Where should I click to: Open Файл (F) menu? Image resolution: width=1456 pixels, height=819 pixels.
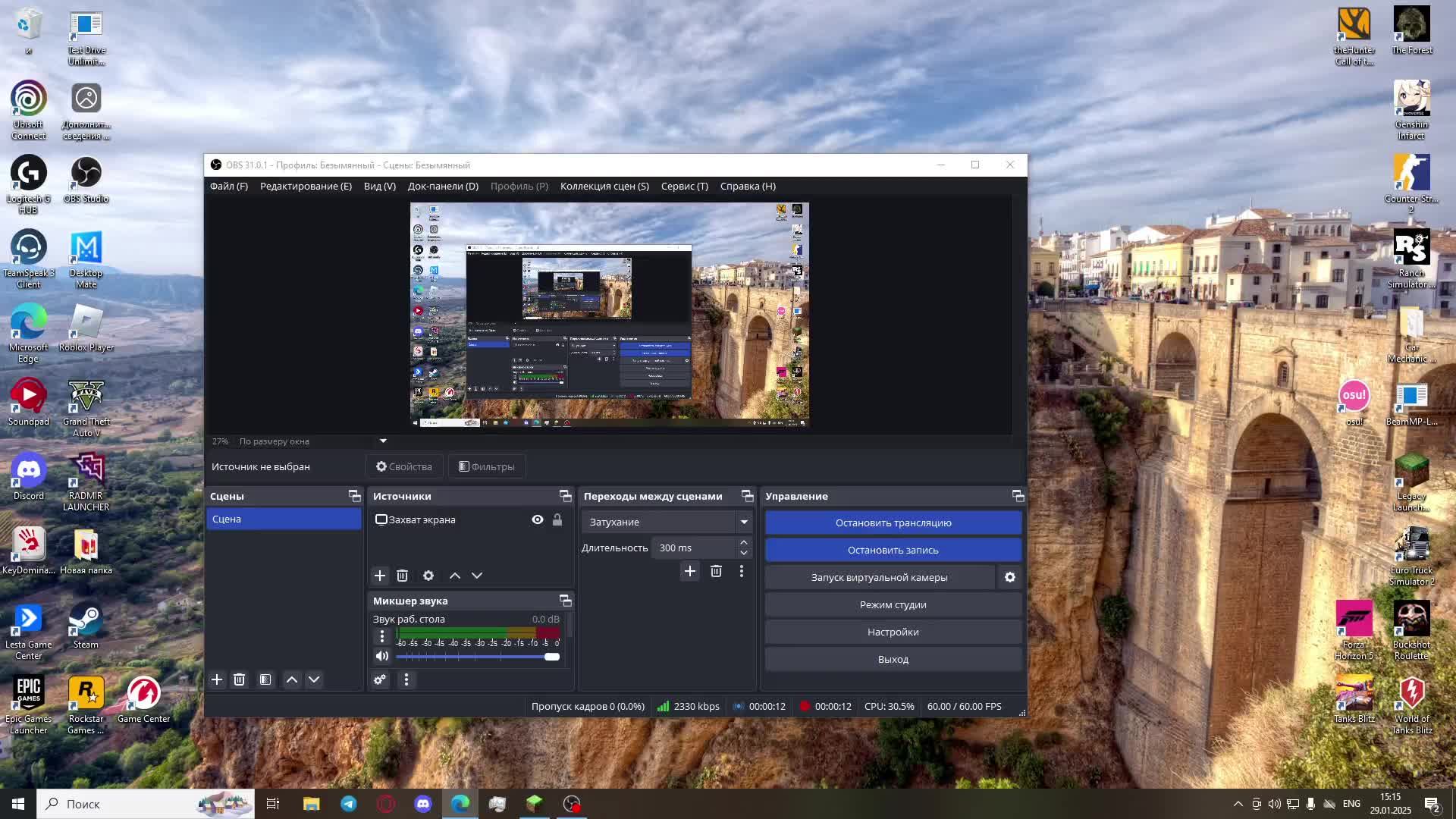pyautogui.click(x=228, y=186)
